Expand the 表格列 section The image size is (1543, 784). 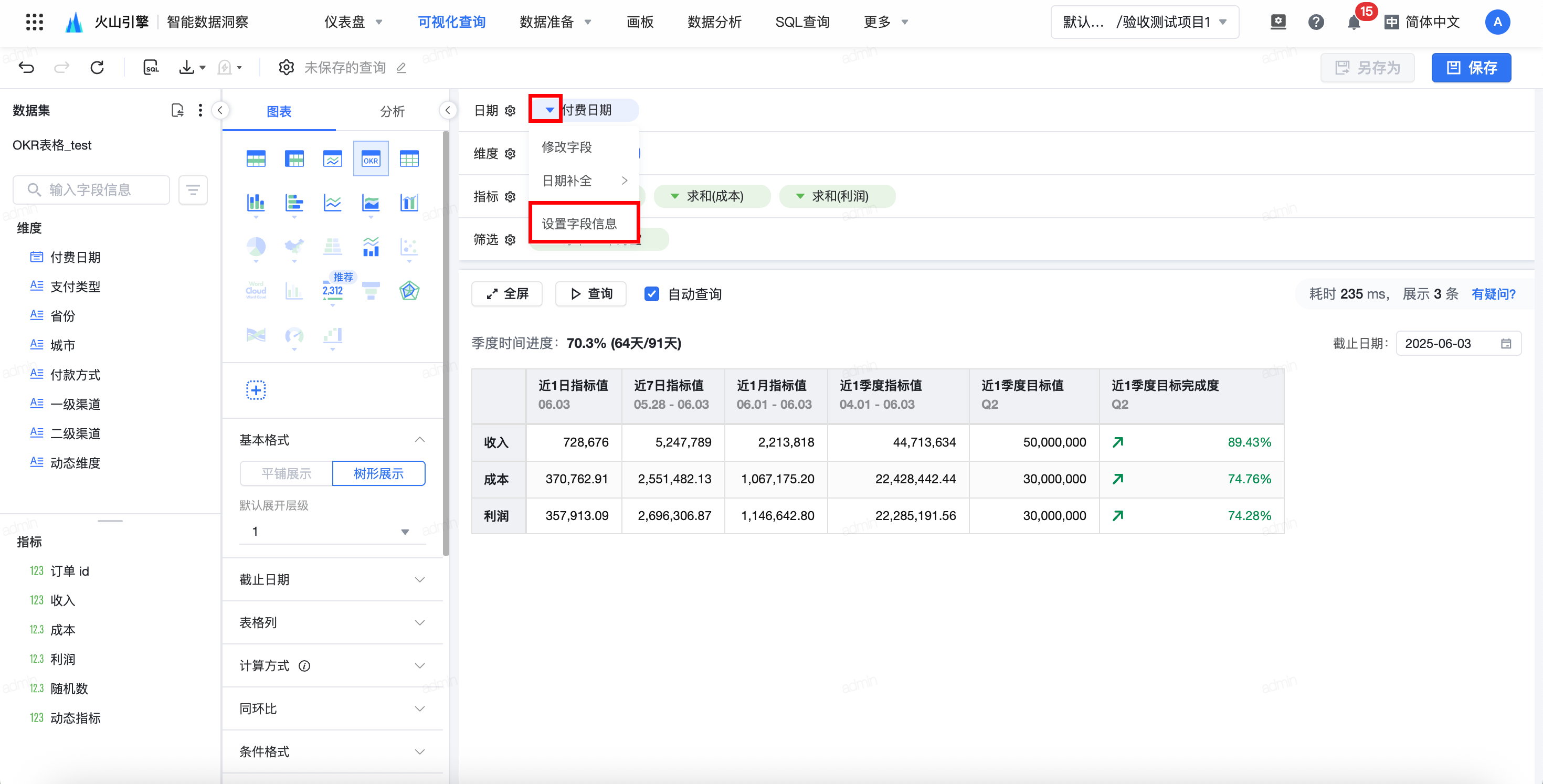(332, 623)
